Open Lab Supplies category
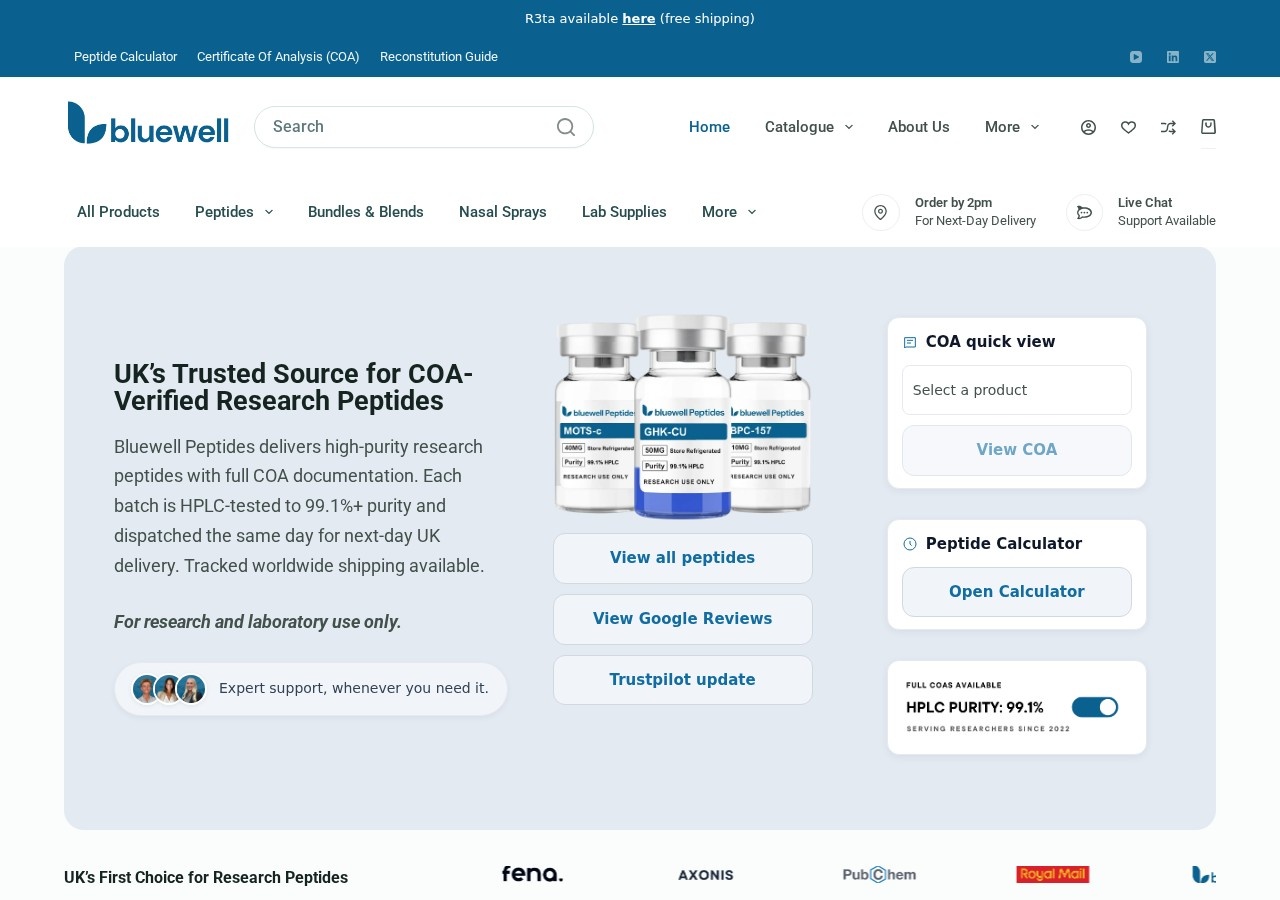 pos(624,212)
